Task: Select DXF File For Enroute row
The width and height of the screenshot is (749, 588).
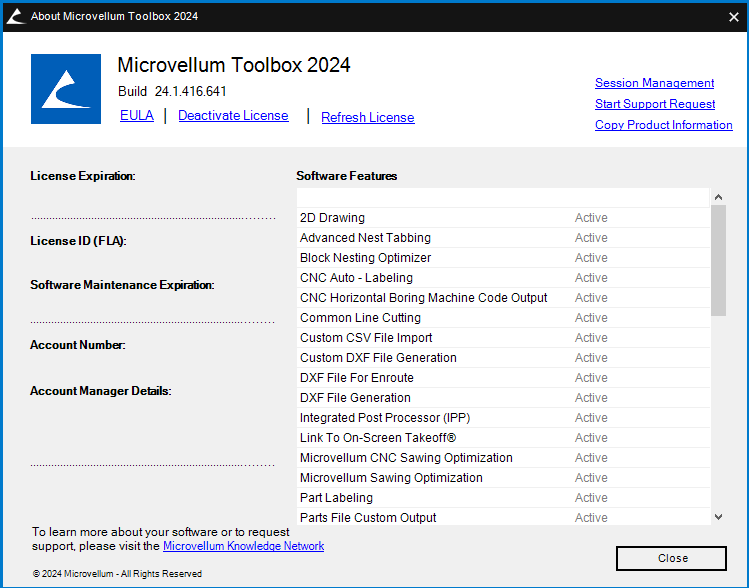Action: 503,378
